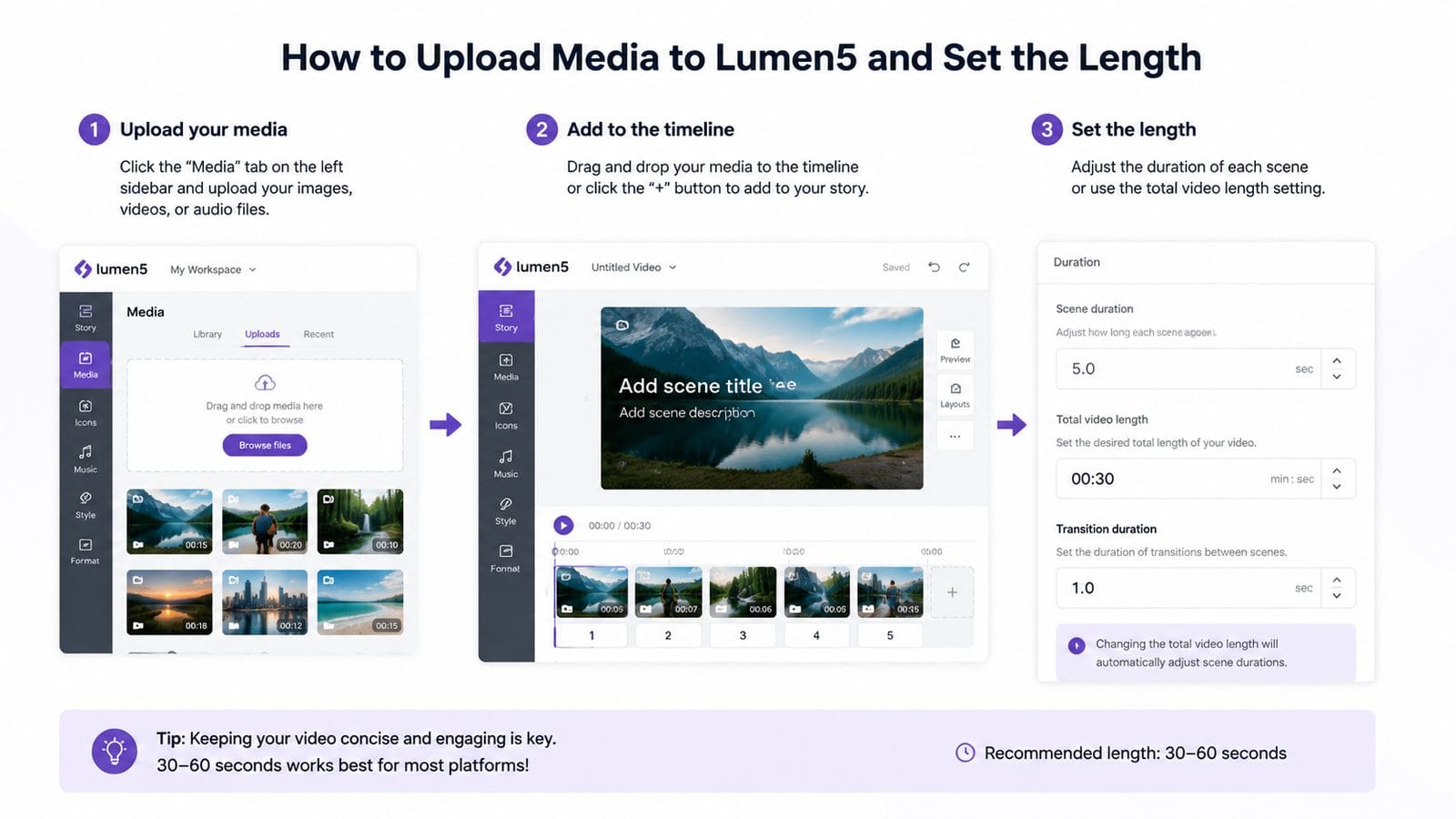
Task: Switch to the Uploads tab
Action: 262,334
